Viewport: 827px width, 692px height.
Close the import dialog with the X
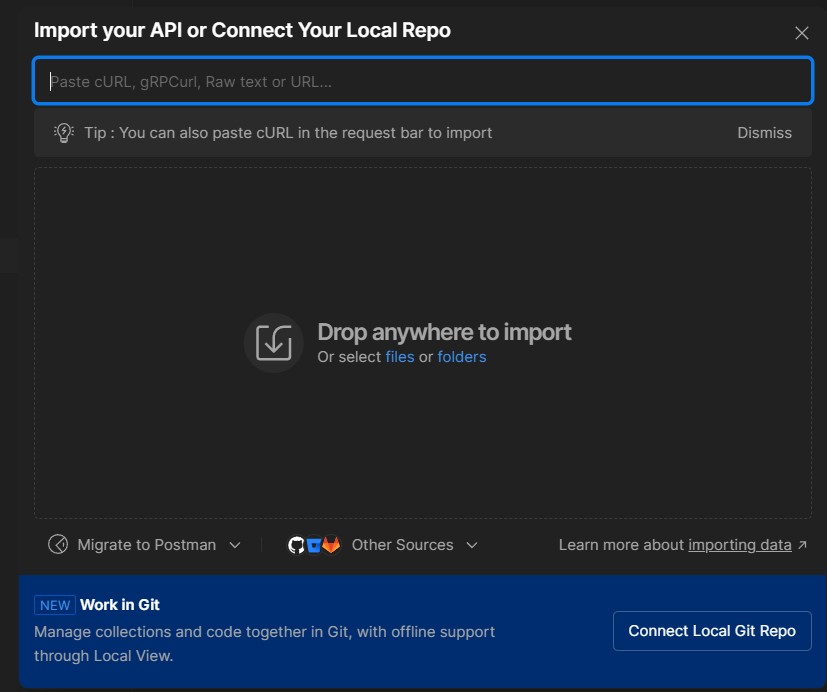tap(801, 33)
